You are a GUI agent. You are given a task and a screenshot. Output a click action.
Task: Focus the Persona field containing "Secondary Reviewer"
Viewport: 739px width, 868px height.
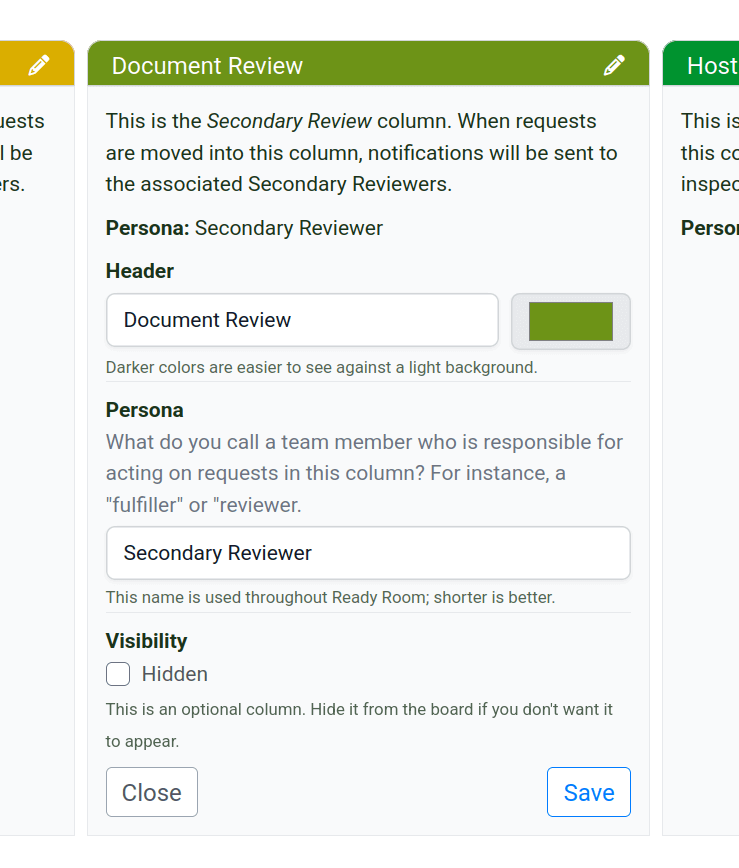point(367,553)
